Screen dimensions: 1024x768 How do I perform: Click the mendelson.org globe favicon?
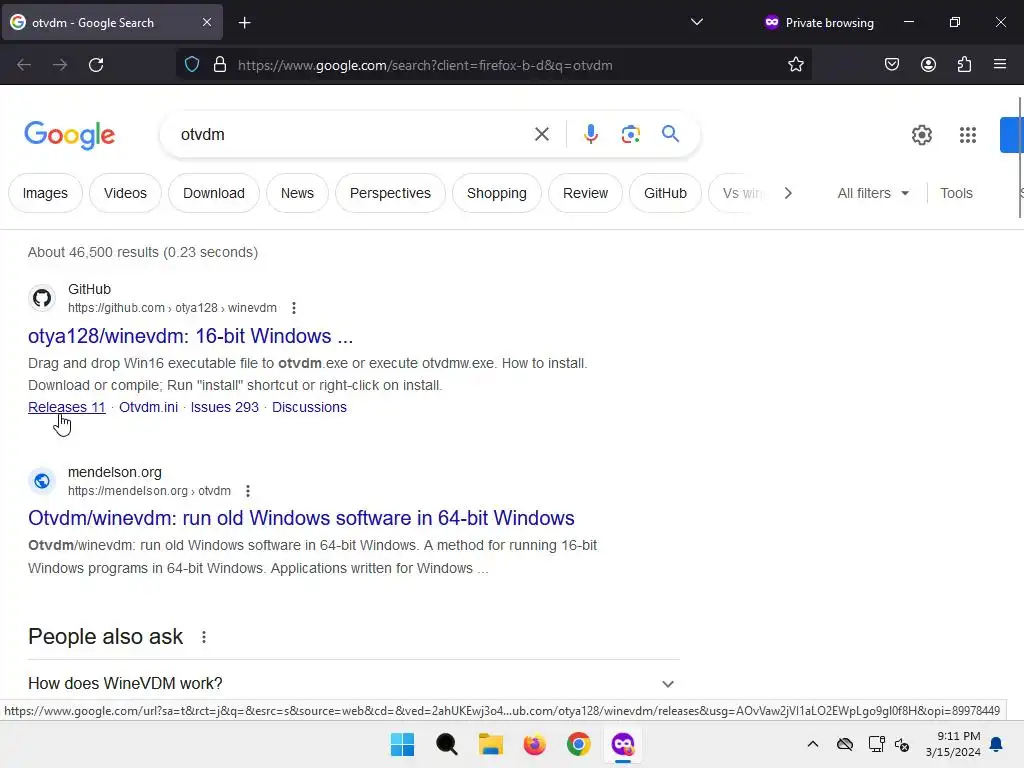(x=42, y=481)
